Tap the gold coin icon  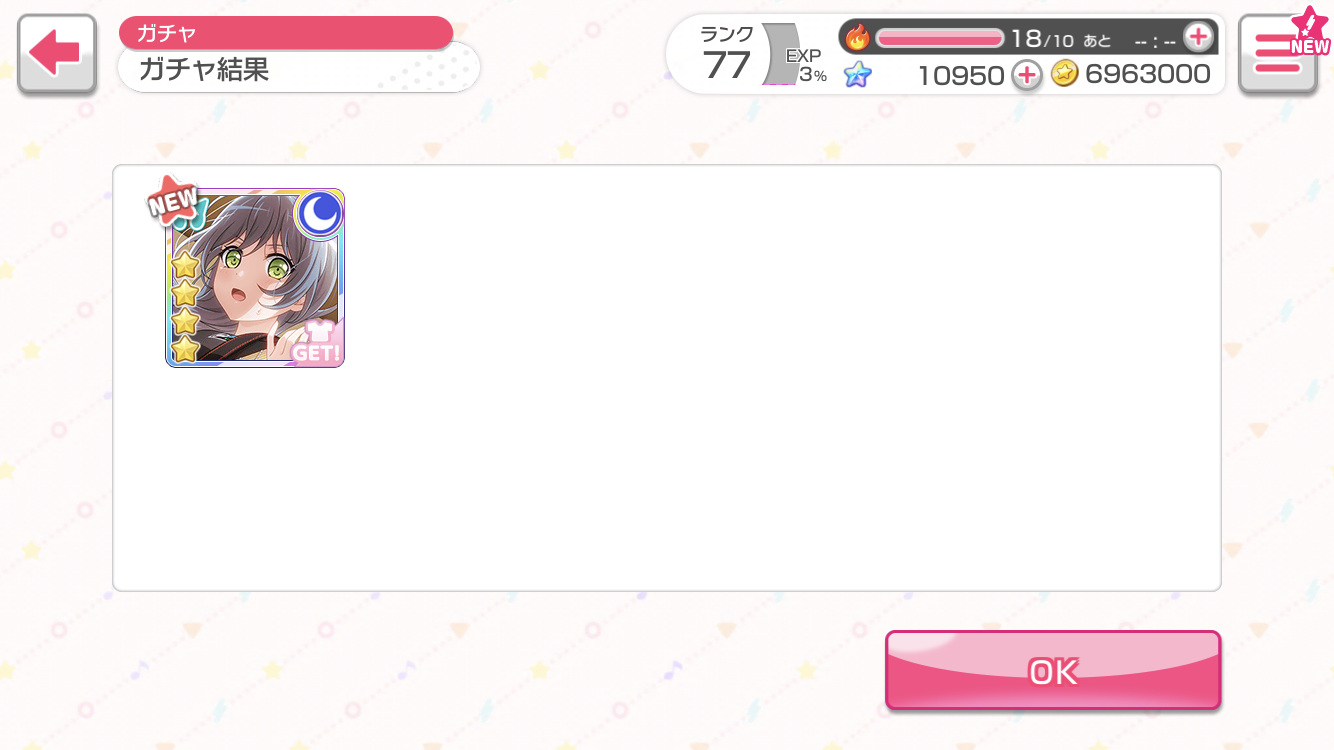[x=1064, y=74]
